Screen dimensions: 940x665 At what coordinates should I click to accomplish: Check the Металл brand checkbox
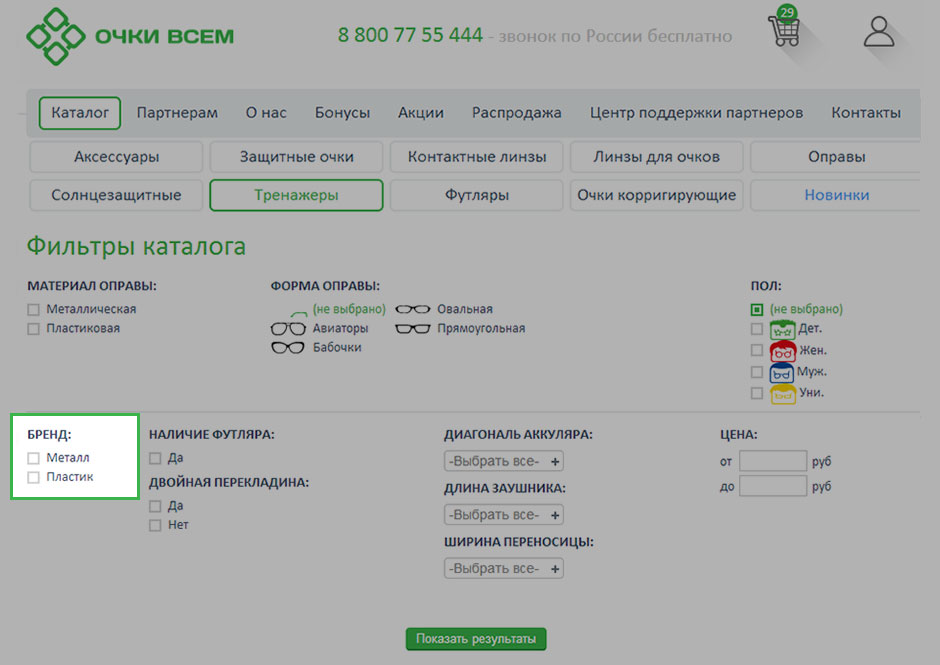click(34, 458)
